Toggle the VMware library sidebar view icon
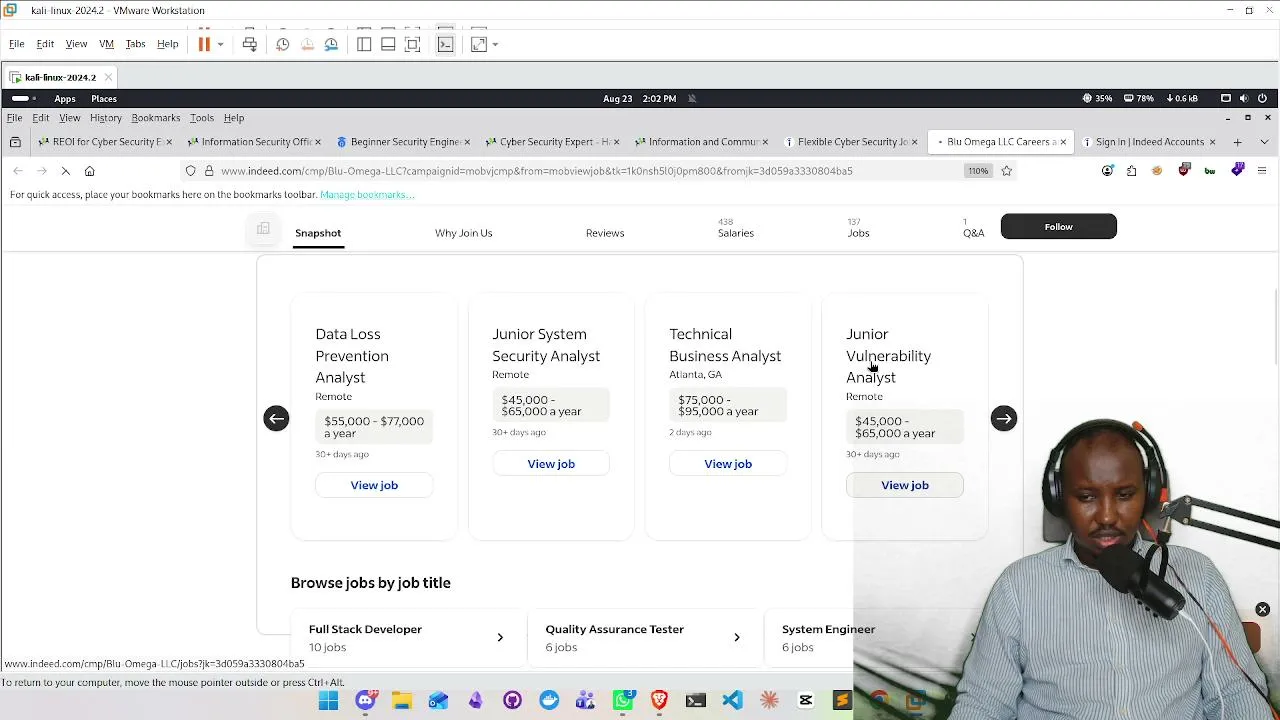 (x=364, y=44)
